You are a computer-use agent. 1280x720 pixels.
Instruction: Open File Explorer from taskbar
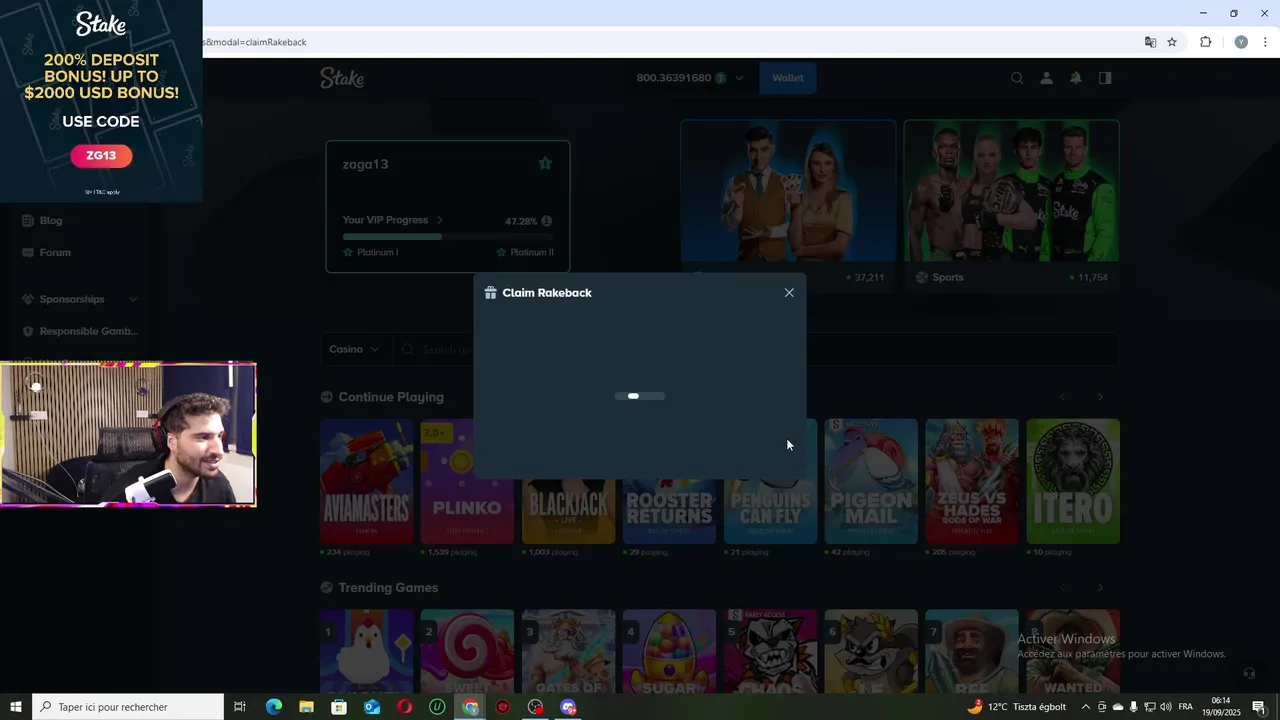pyautogui.click(x=306, y=707)
